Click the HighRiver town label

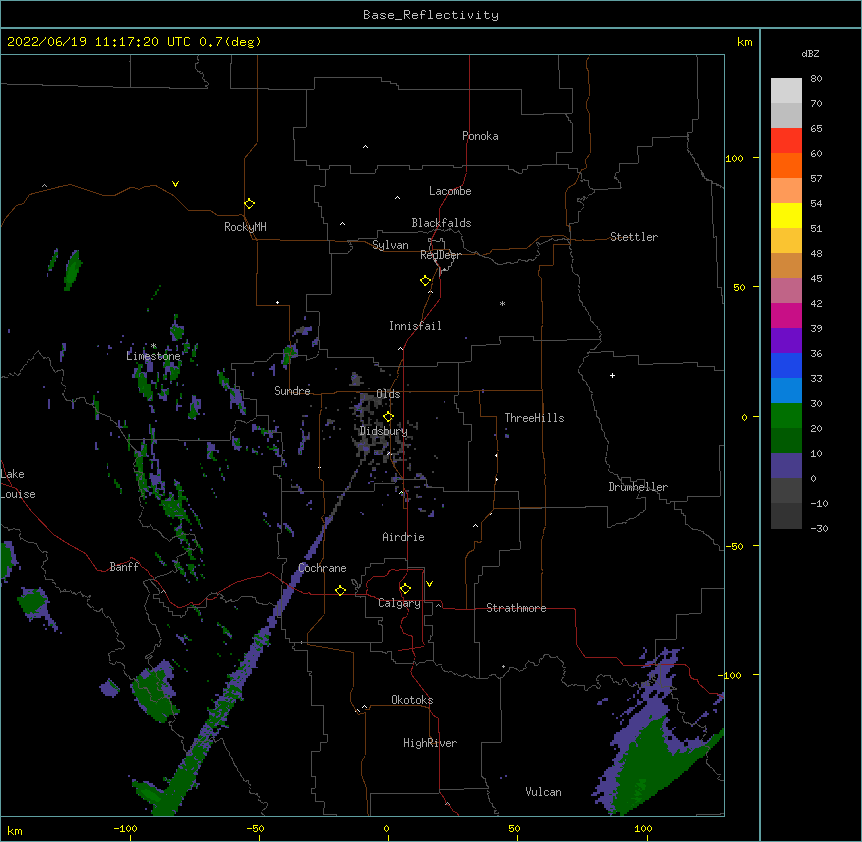pyautogui.click(x=430, y=743)
